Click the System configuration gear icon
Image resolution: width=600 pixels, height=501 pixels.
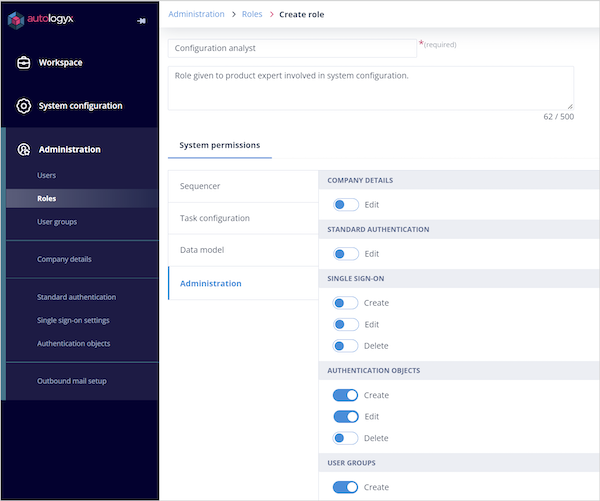[24, 106]
